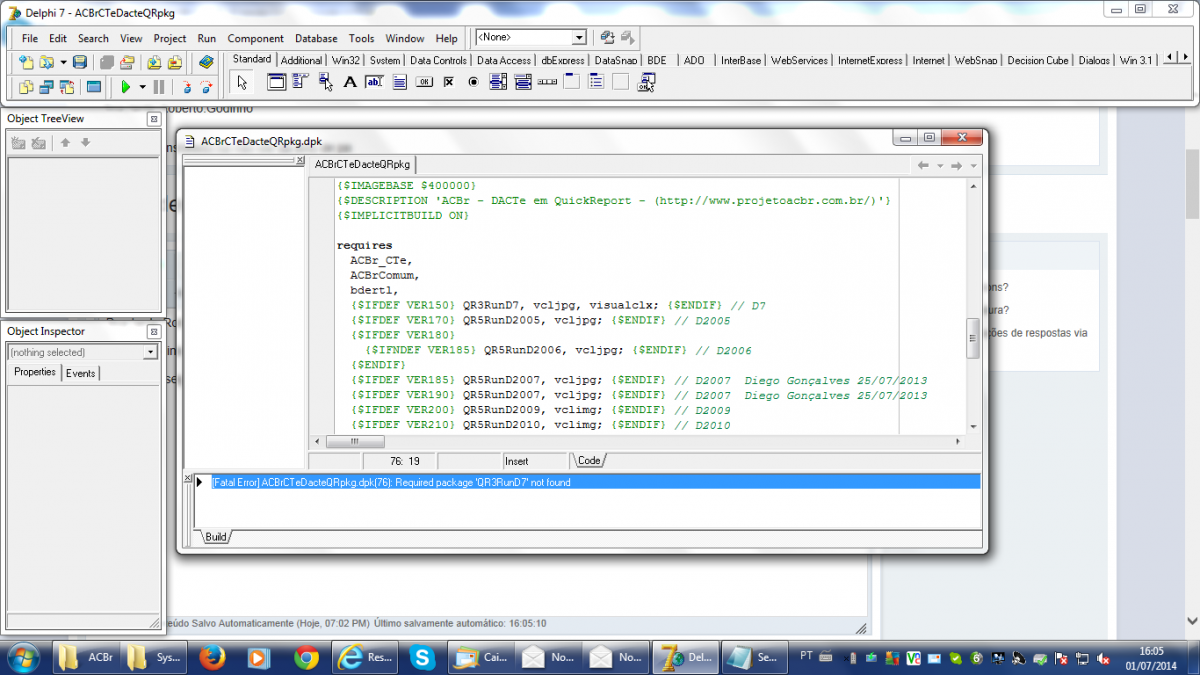Image resolution: width=1200 pixels, height=675 pixels.
Task: Click Add File to Project icon
Action: 154,62
